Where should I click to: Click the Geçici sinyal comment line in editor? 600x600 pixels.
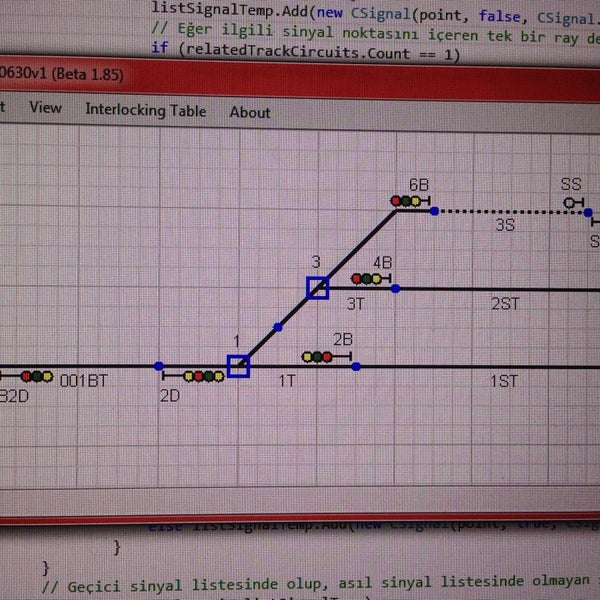click(321, 584)
